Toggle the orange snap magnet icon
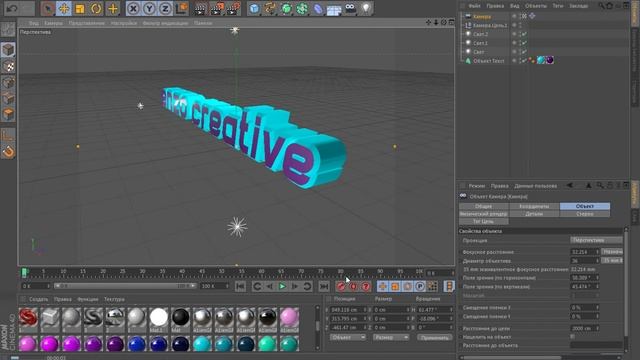The width and height of the screenshot is (640, 360). click(8, 152)
